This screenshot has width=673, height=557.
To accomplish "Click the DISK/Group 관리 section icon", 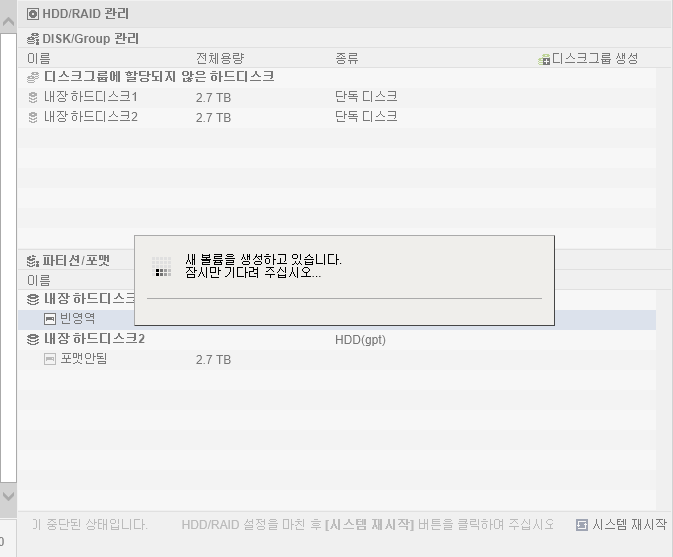I will point(33,39).
